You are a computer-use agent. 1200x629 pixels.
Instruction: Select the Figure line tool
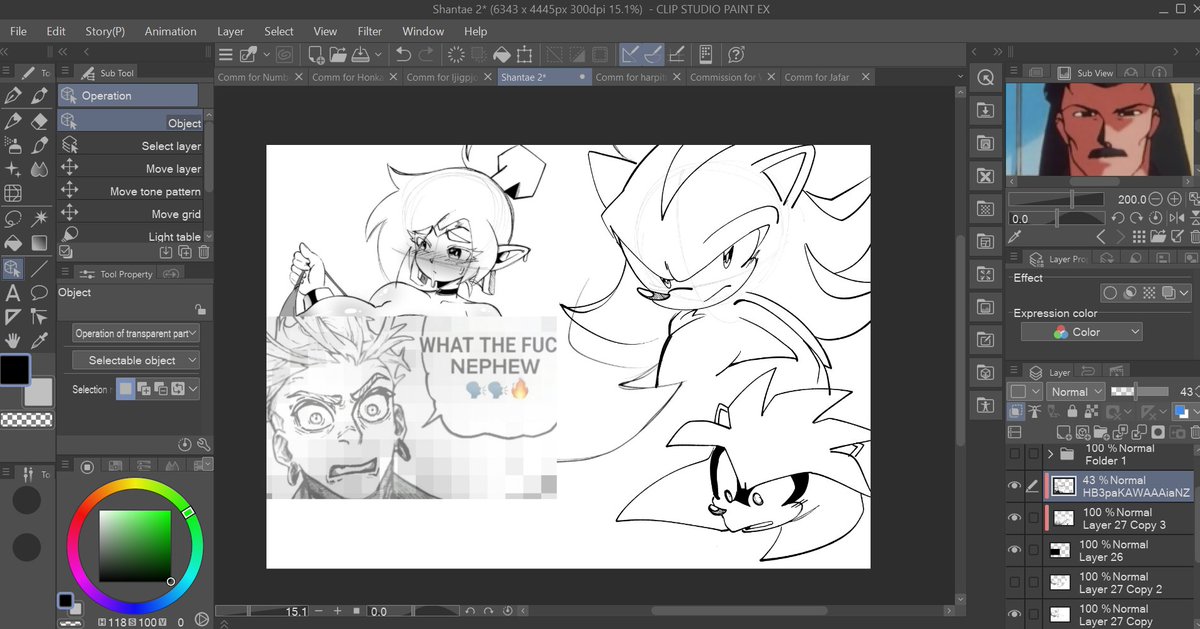[39, 269]
